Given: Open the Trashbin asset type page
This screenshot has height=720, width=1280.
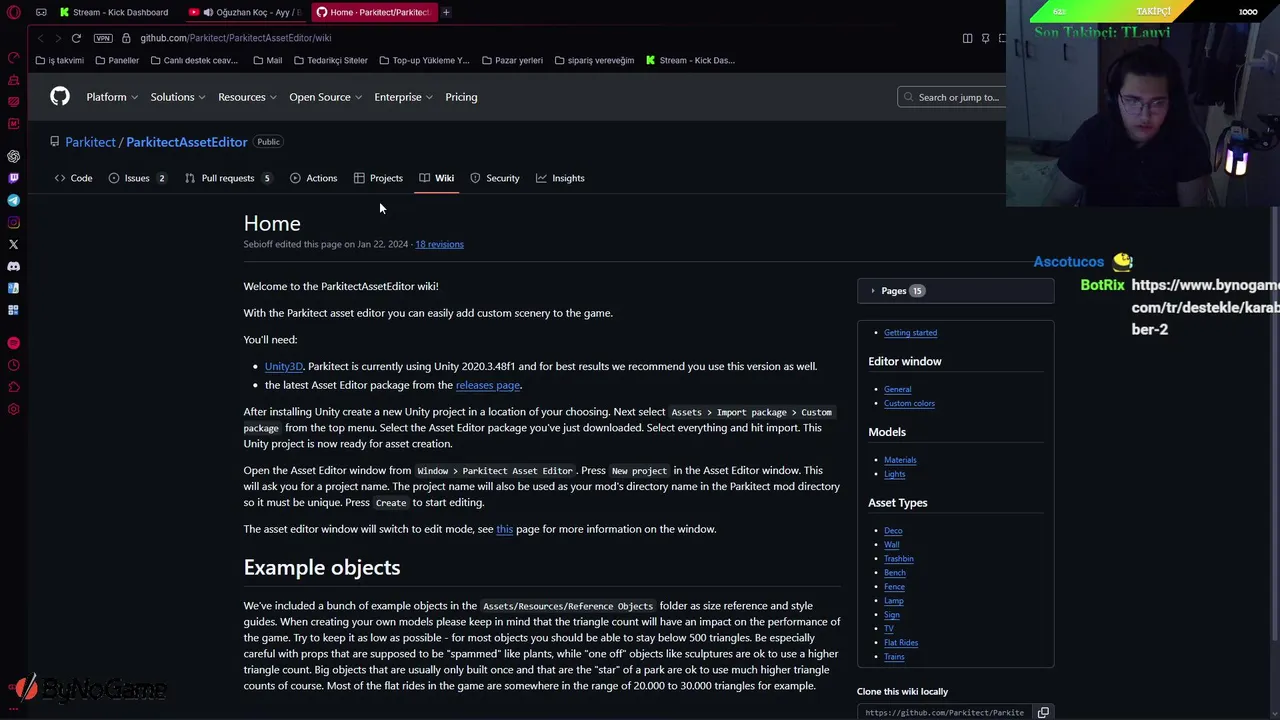Looking at the screenshot, I should tap(898, 559).
